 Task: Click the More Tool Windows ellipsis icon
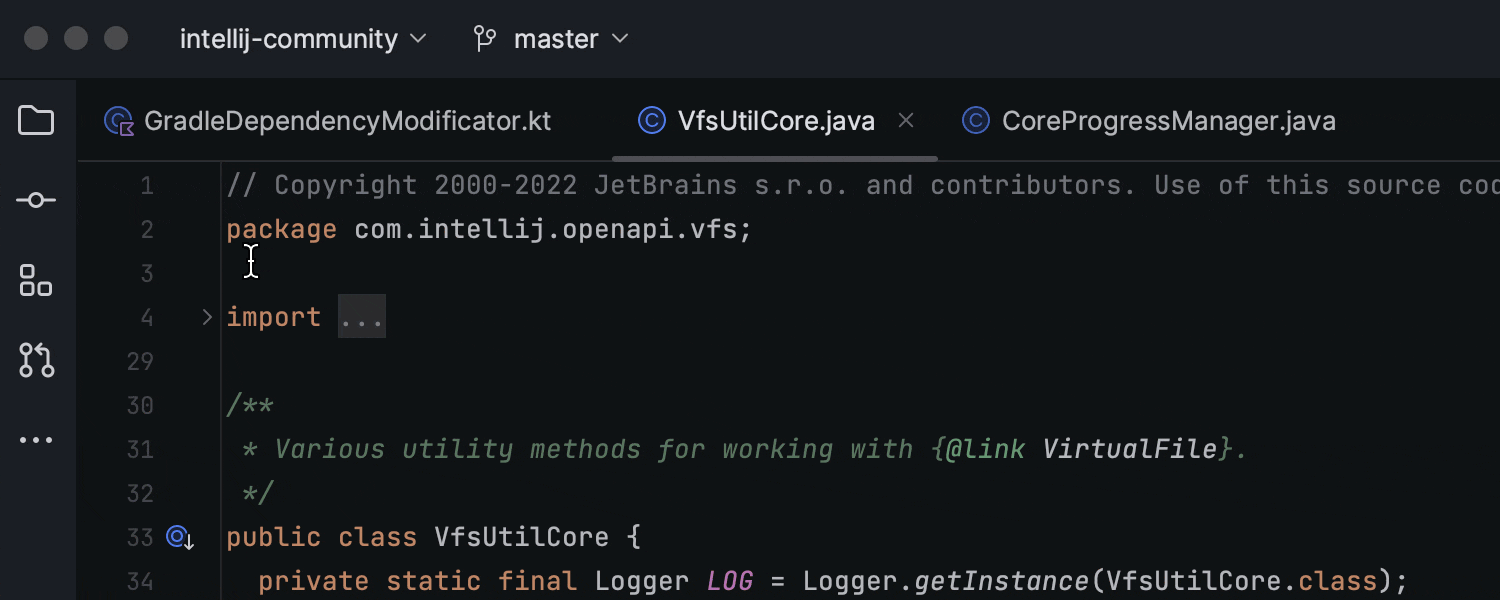click(36, 440)
